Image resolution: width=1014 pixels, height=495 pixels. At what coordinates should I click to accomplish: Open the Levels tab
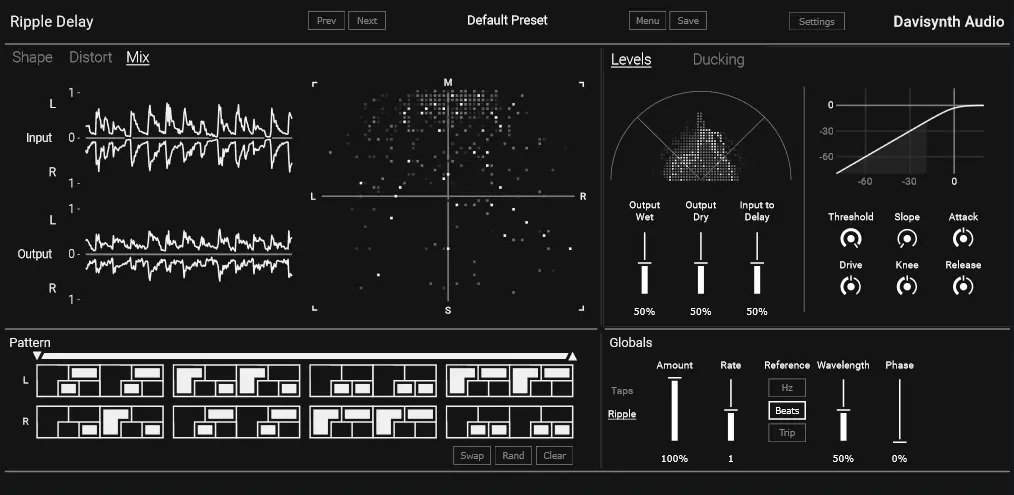(631, 60)
